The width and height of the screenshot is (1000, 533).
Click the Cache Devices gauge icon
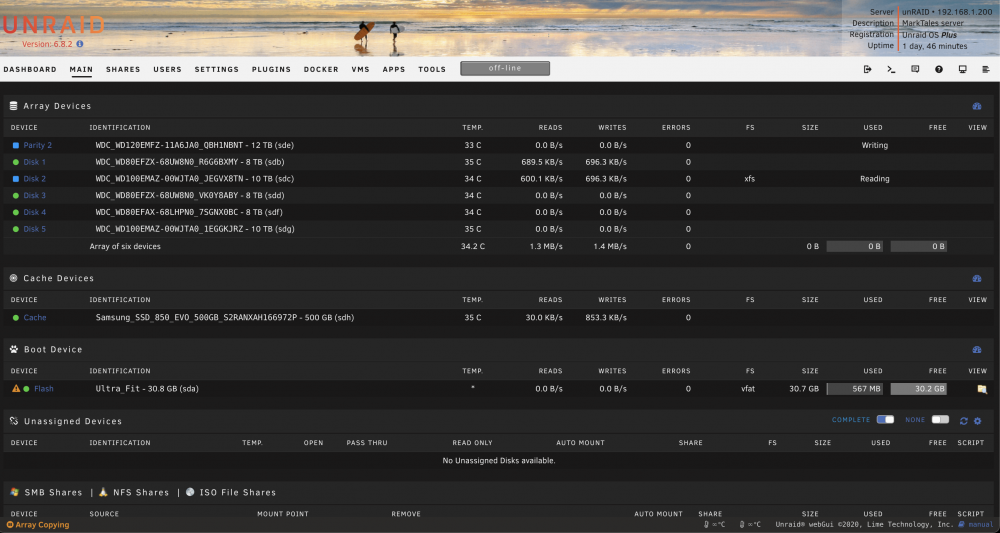click(976, 279)
